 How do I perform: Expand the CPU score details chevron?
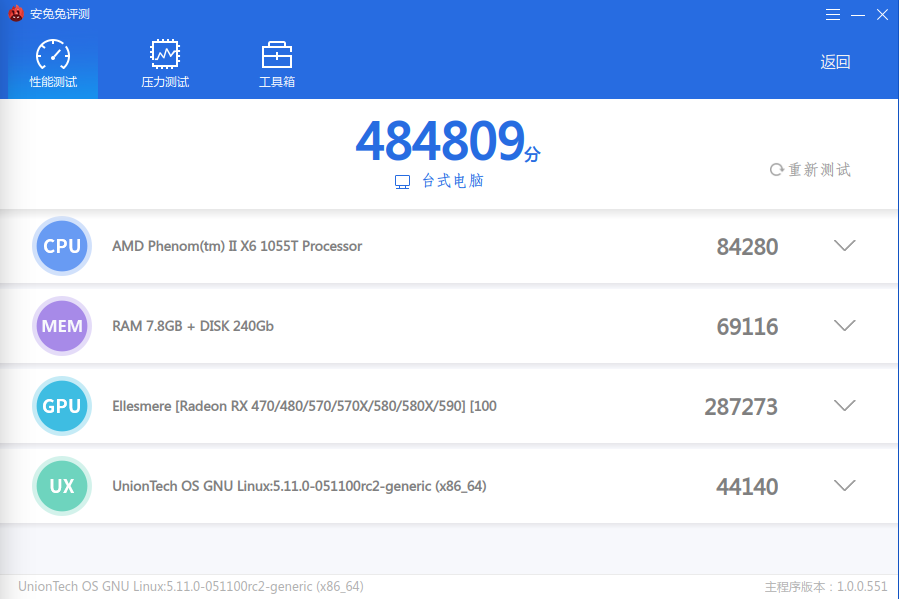click(x=845, y=246)
